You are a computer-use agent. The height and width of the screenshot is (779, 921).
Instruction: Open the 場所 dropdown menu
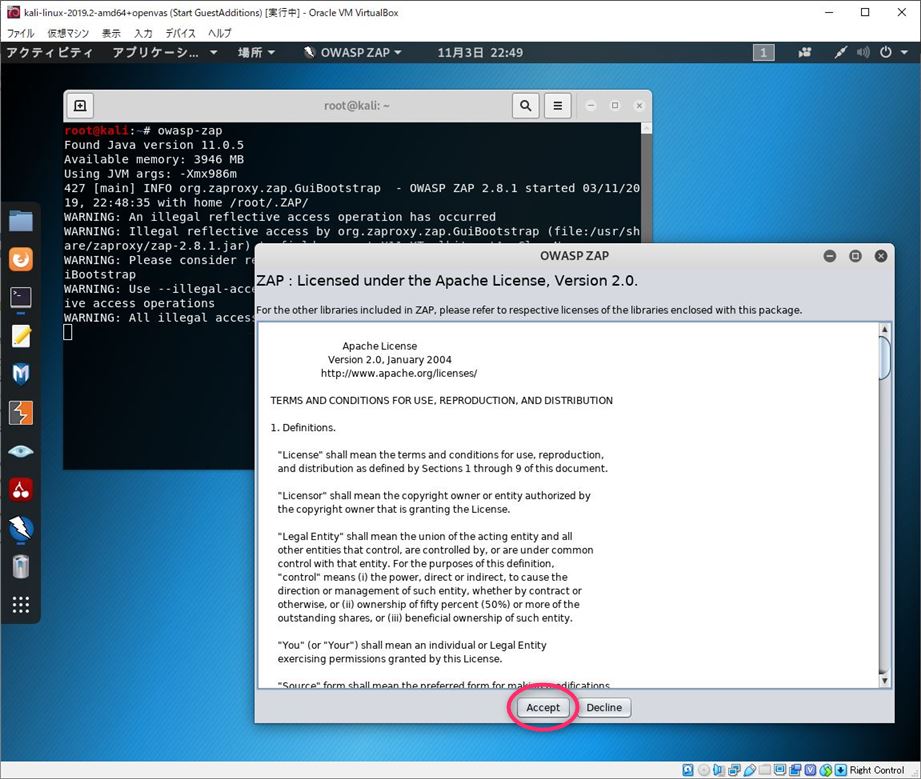(254, 52)
